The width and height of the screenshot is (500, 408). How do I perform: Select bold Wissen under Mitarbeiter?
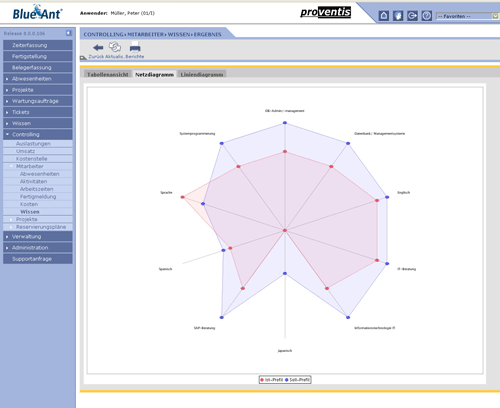click(38, 212)
